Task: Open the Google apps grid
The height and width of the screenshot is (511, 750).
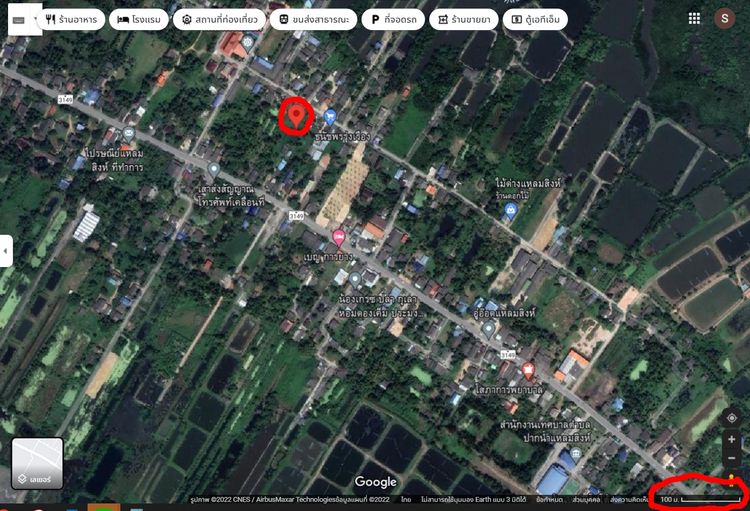Action: click(694, 18)
